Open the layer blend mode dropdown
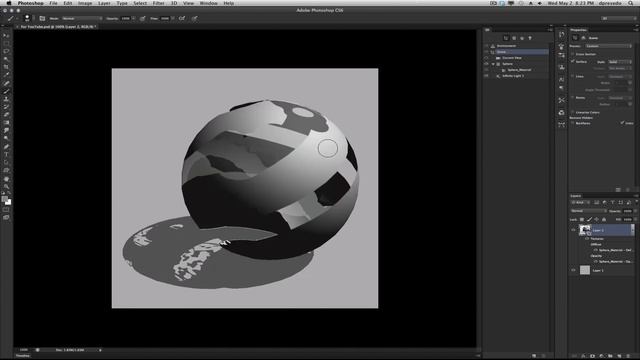The height and width of the screenshot is (360, 640). [x=588, y=211]
